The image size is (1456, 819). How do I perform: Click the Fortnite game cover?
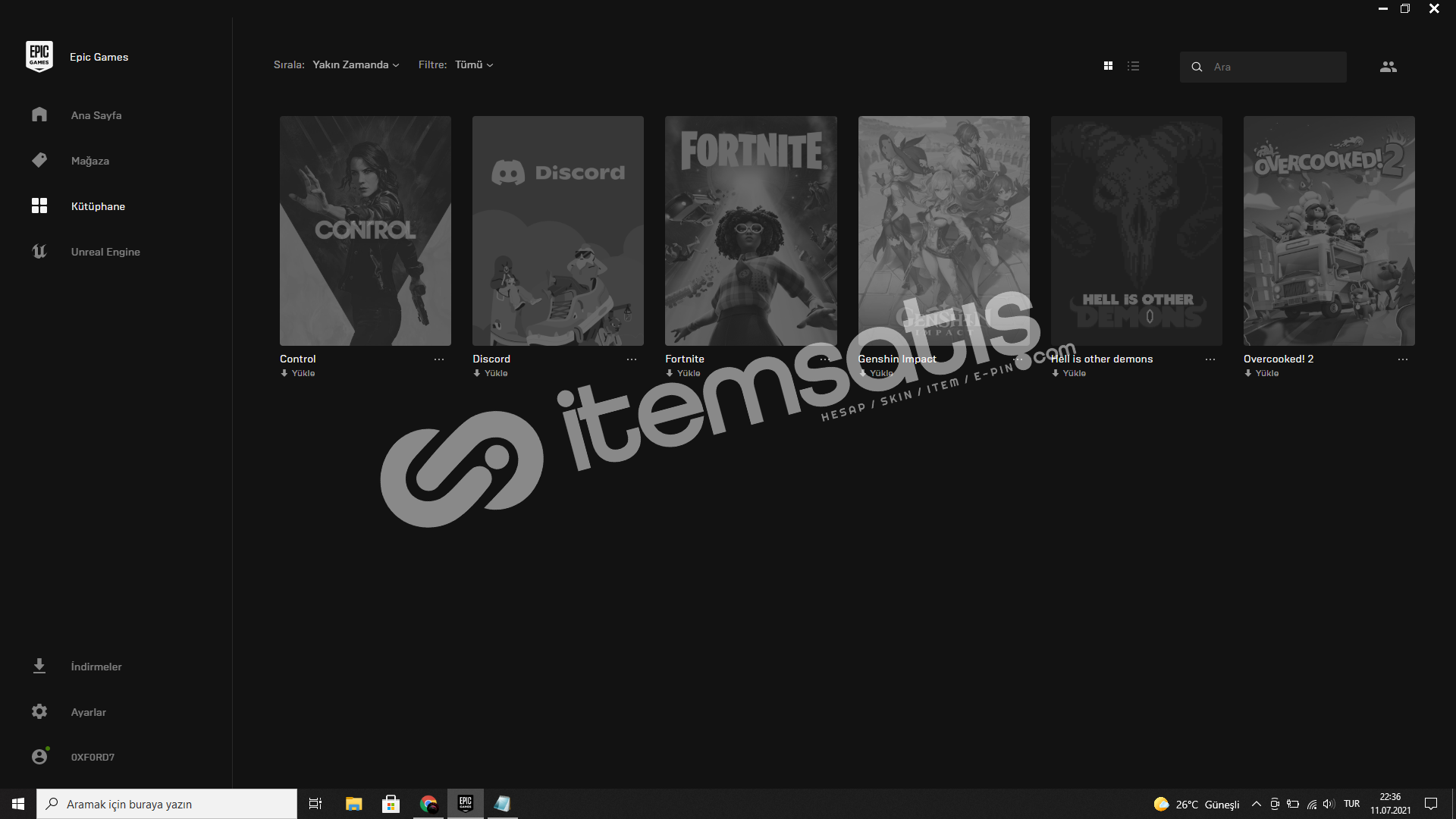coord(751,231)
